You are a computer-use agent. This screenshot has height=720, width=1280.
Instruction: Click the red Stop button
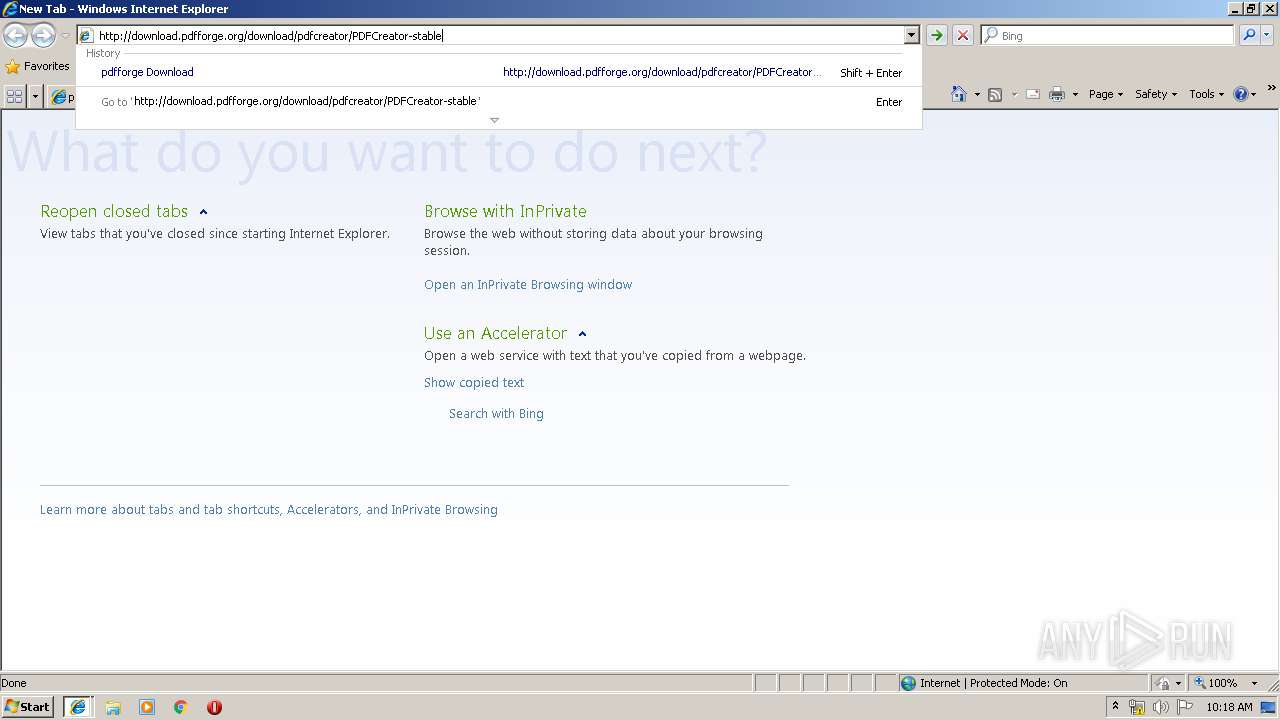[x=962, y=36]
